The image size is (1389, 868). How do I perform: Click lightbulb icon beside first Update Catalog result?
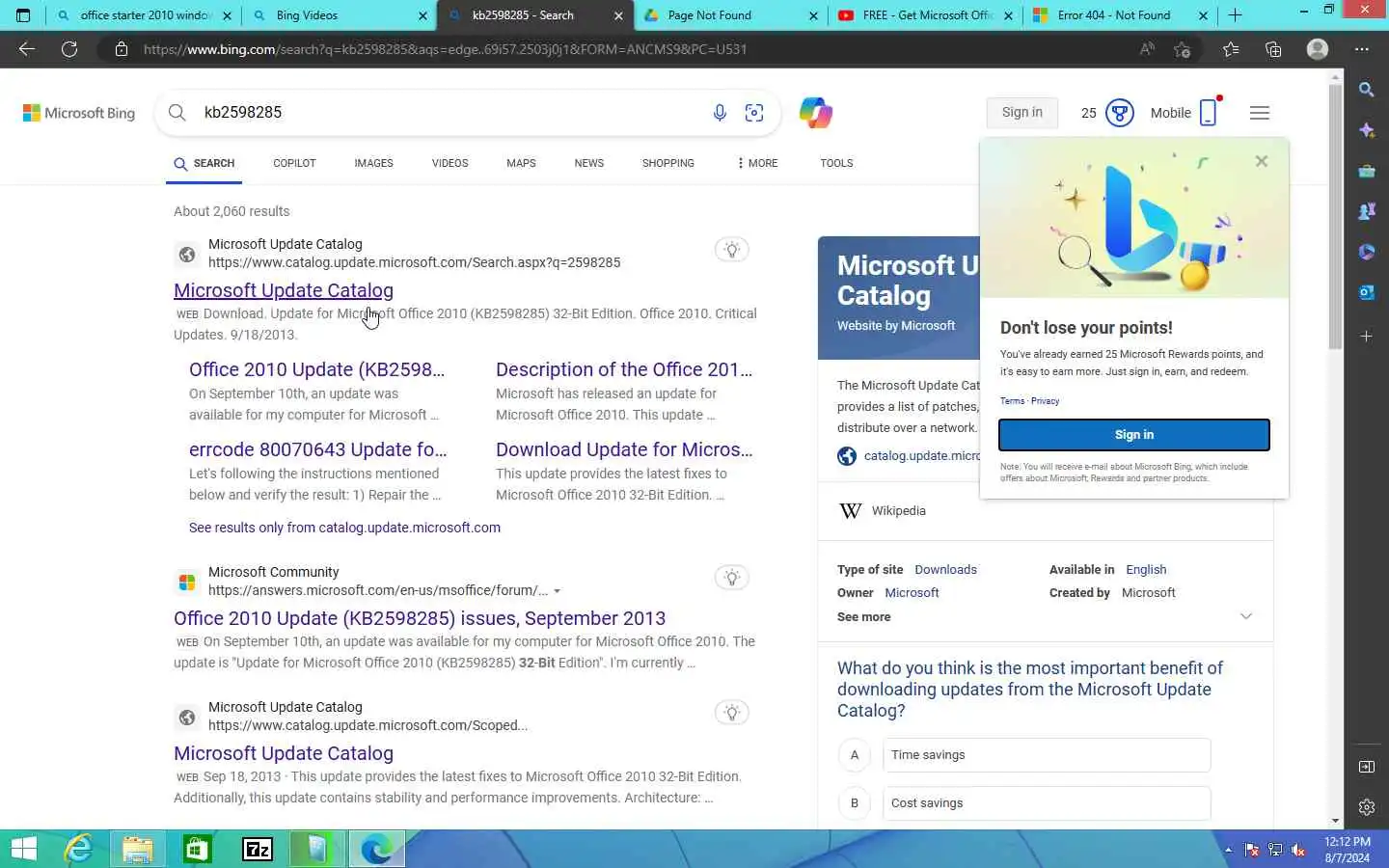[732, 250]
